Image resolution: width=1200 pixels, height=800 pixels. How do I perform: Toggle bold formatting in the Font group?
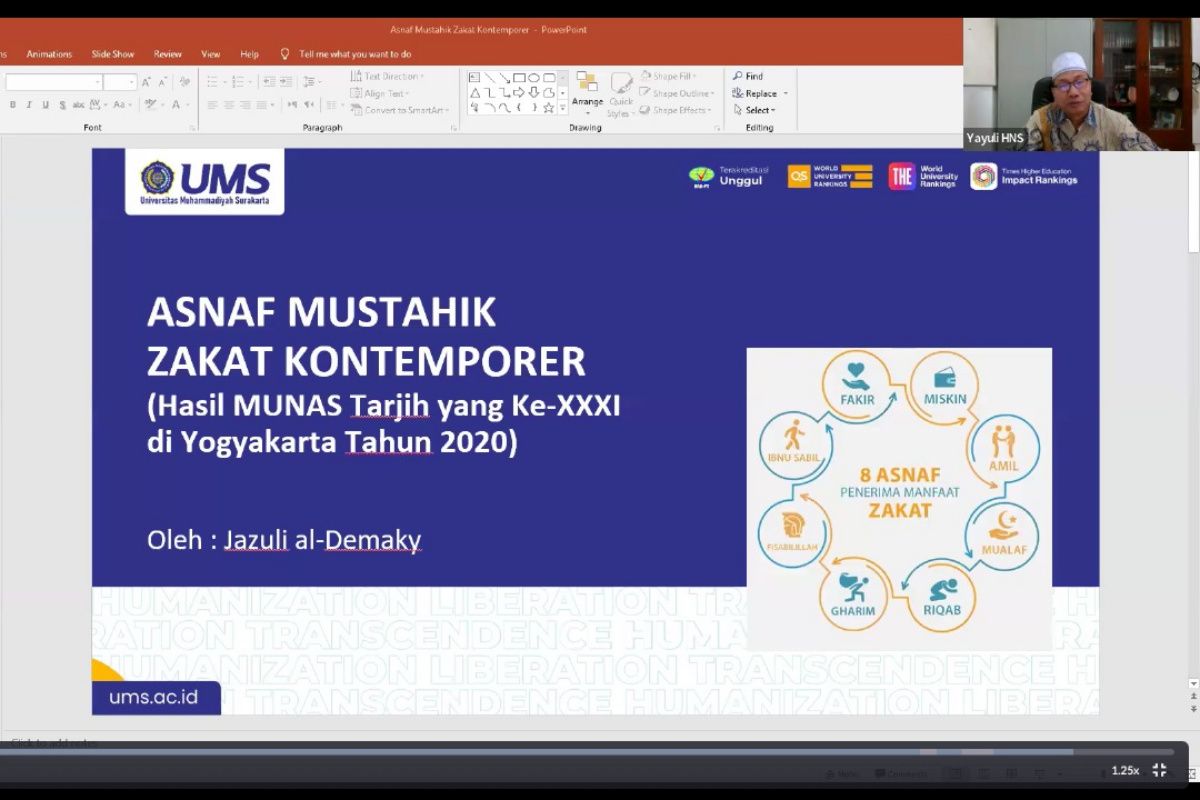(x=12, y=104)
